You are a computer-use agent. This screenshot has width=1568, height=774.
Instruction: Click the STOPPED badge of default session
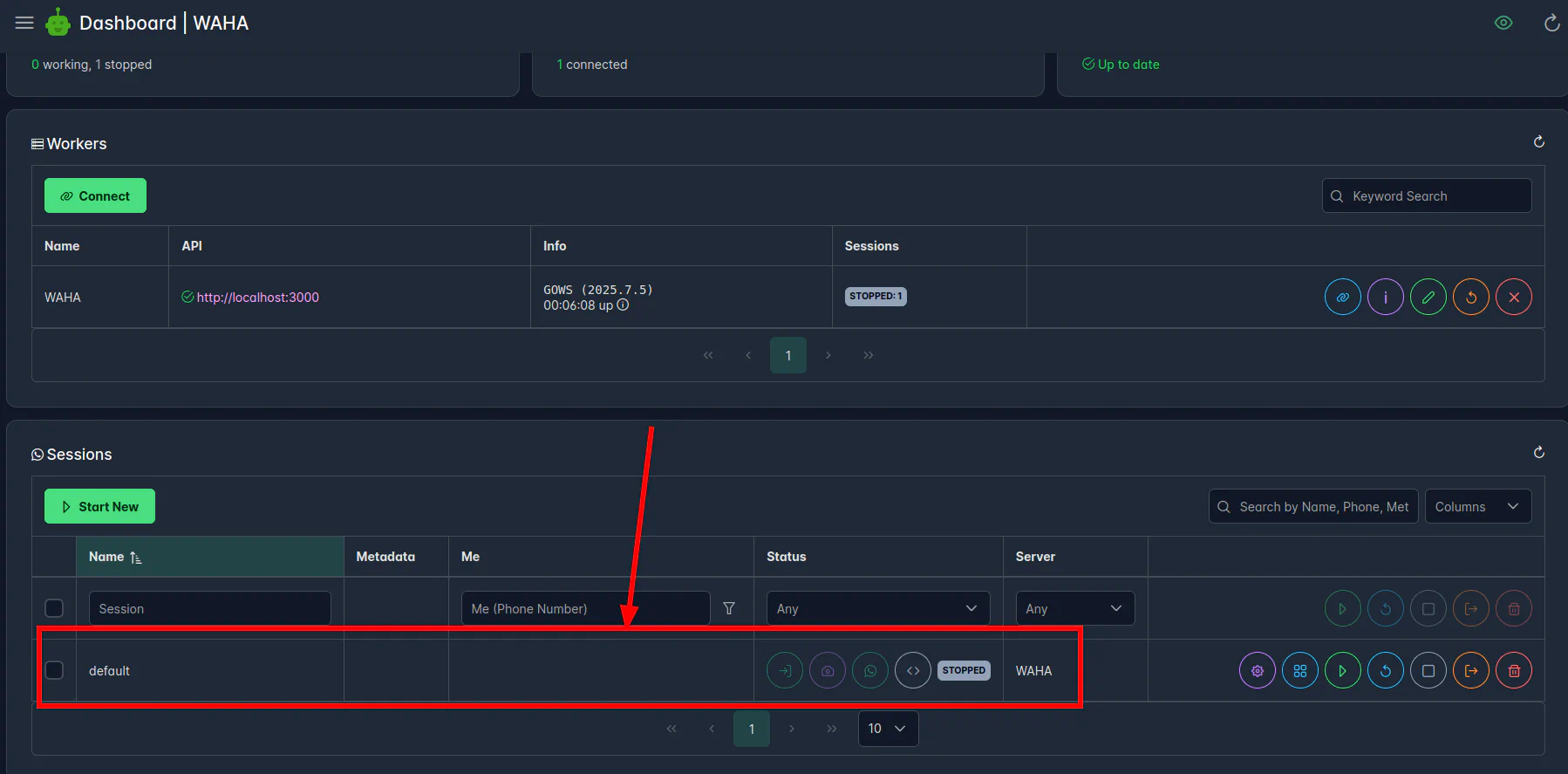(964, 670)
